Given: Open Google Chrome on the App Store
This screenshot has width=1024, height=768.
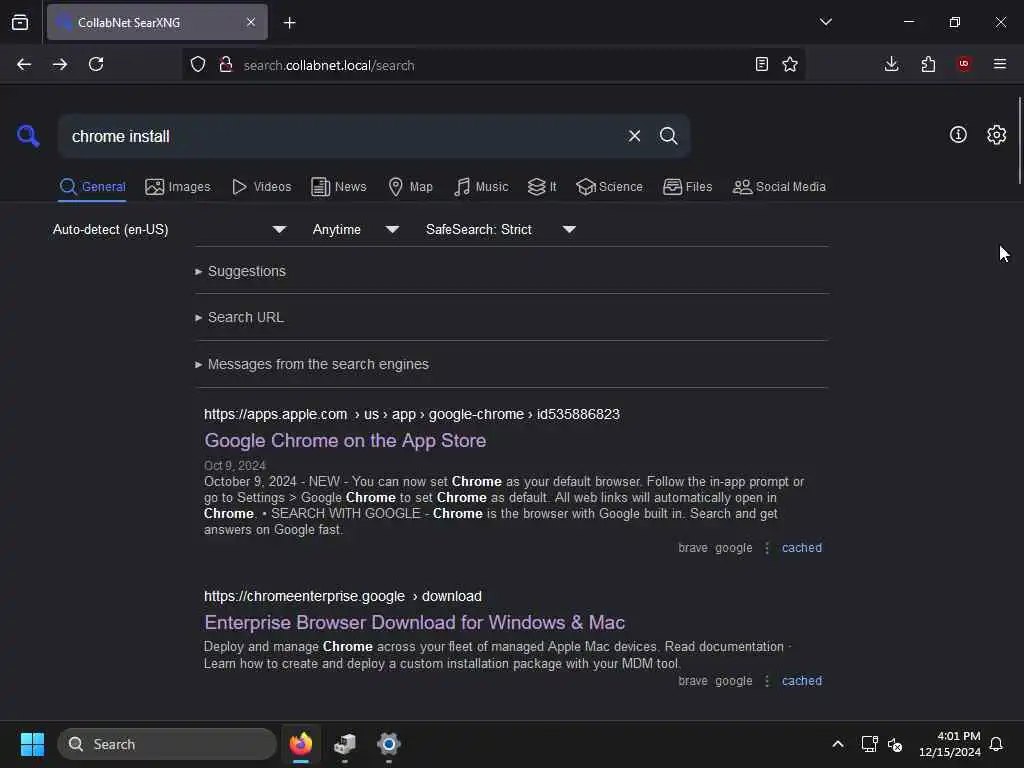Looking at the screenshot, I should click(x=345, y=441).
